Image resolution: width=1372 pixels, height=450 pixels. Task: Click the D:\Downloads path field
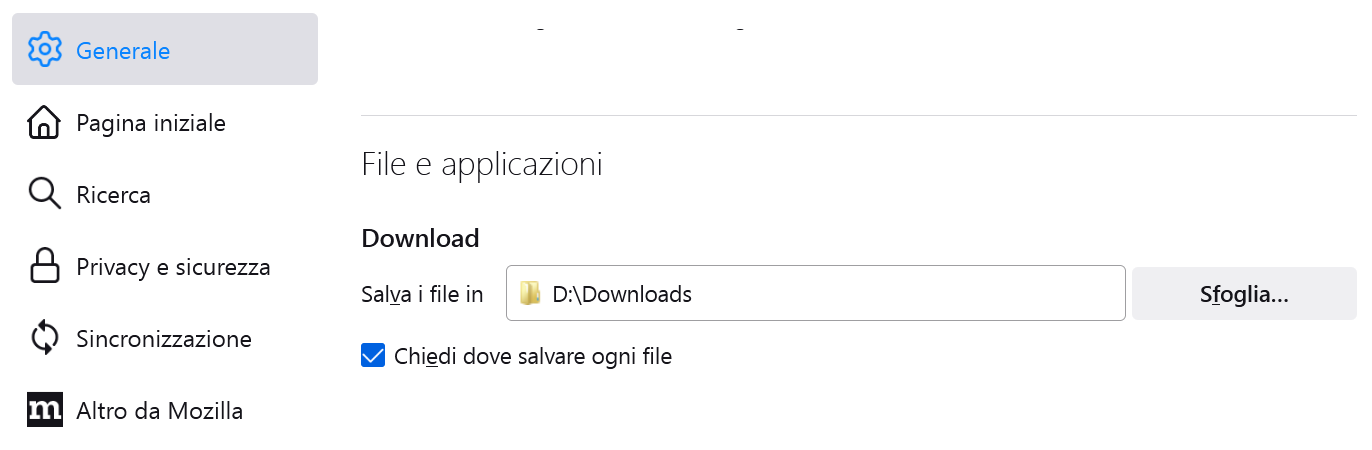[x=815, y=294]
